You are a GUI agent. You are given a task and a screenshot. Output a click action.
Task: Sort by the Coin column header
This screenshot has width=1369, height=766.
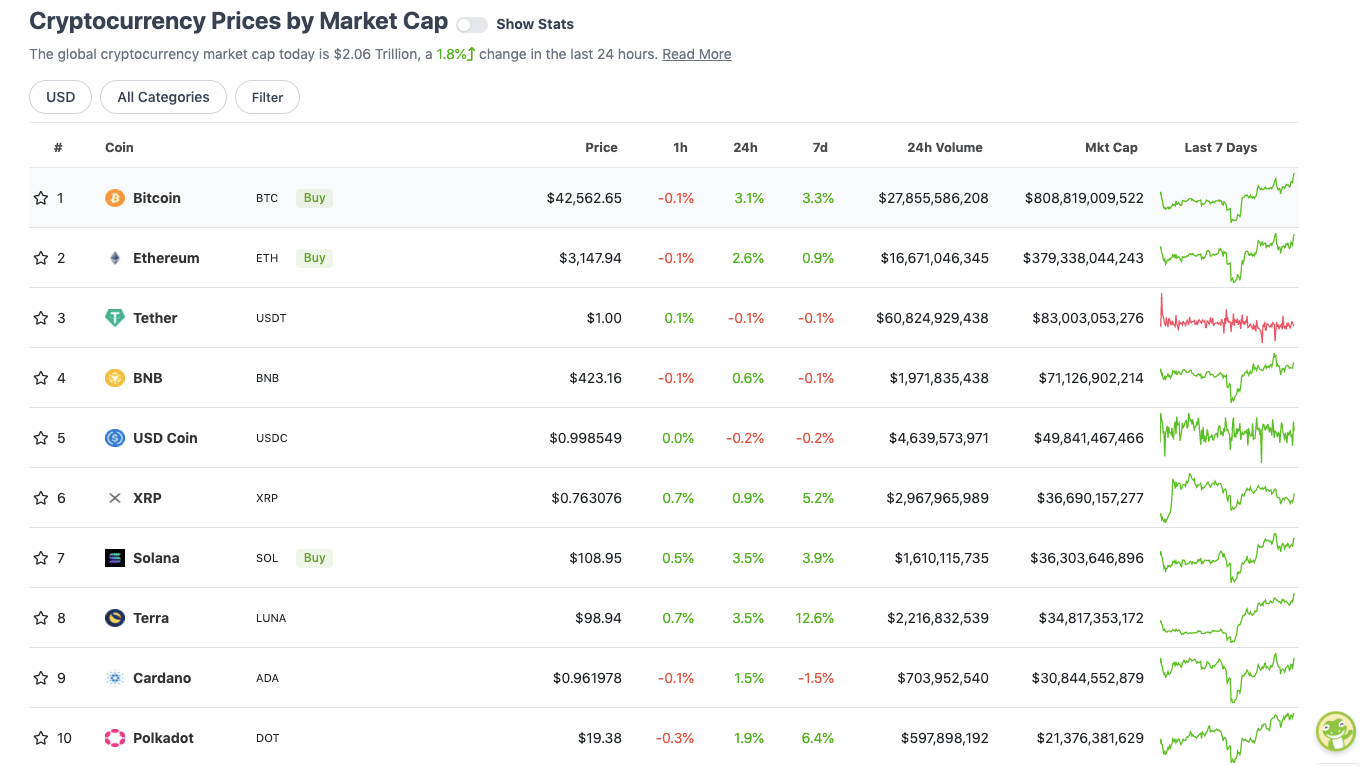[119, 147]
